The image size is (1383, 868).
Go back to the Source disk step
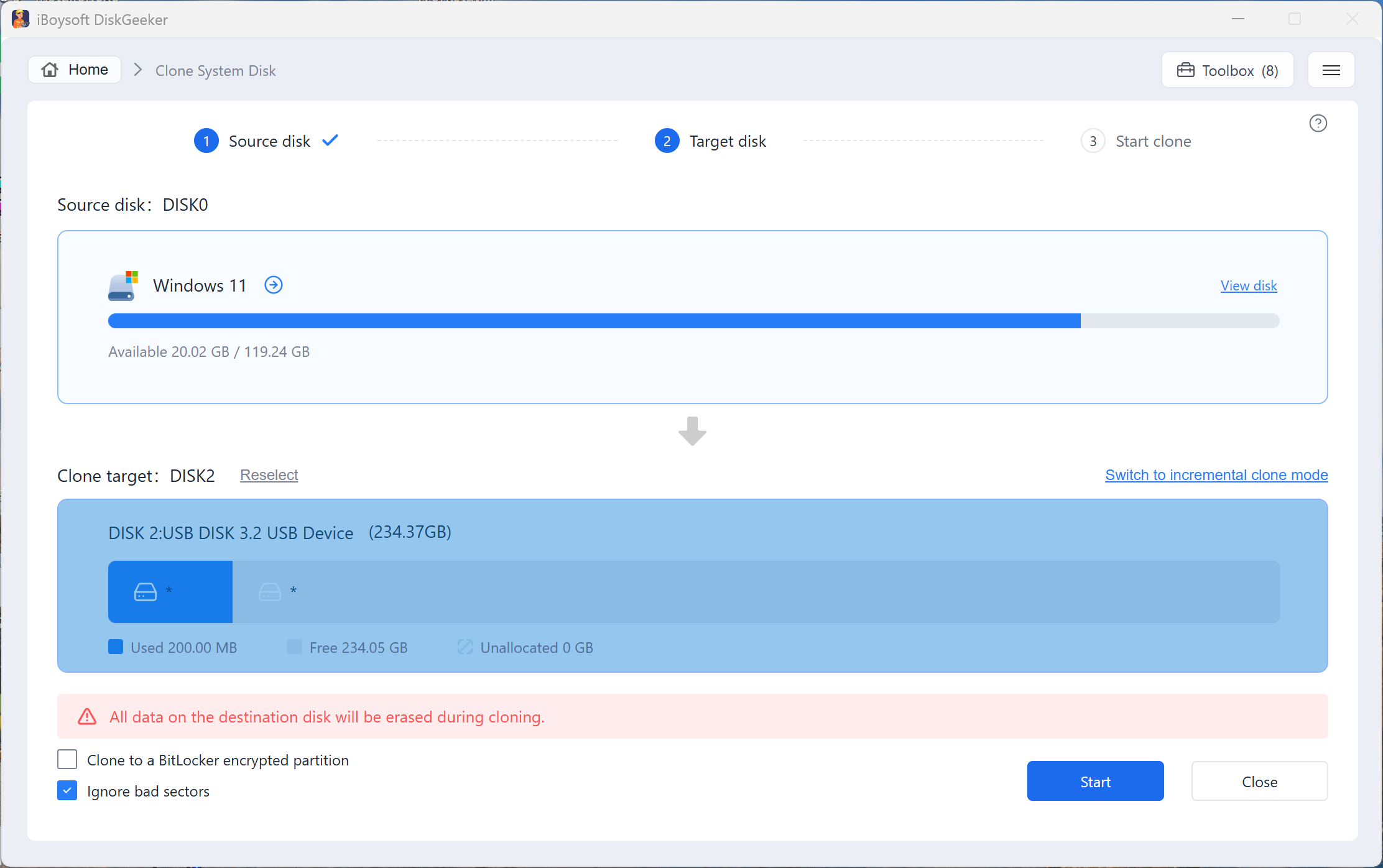click(252, 141)
